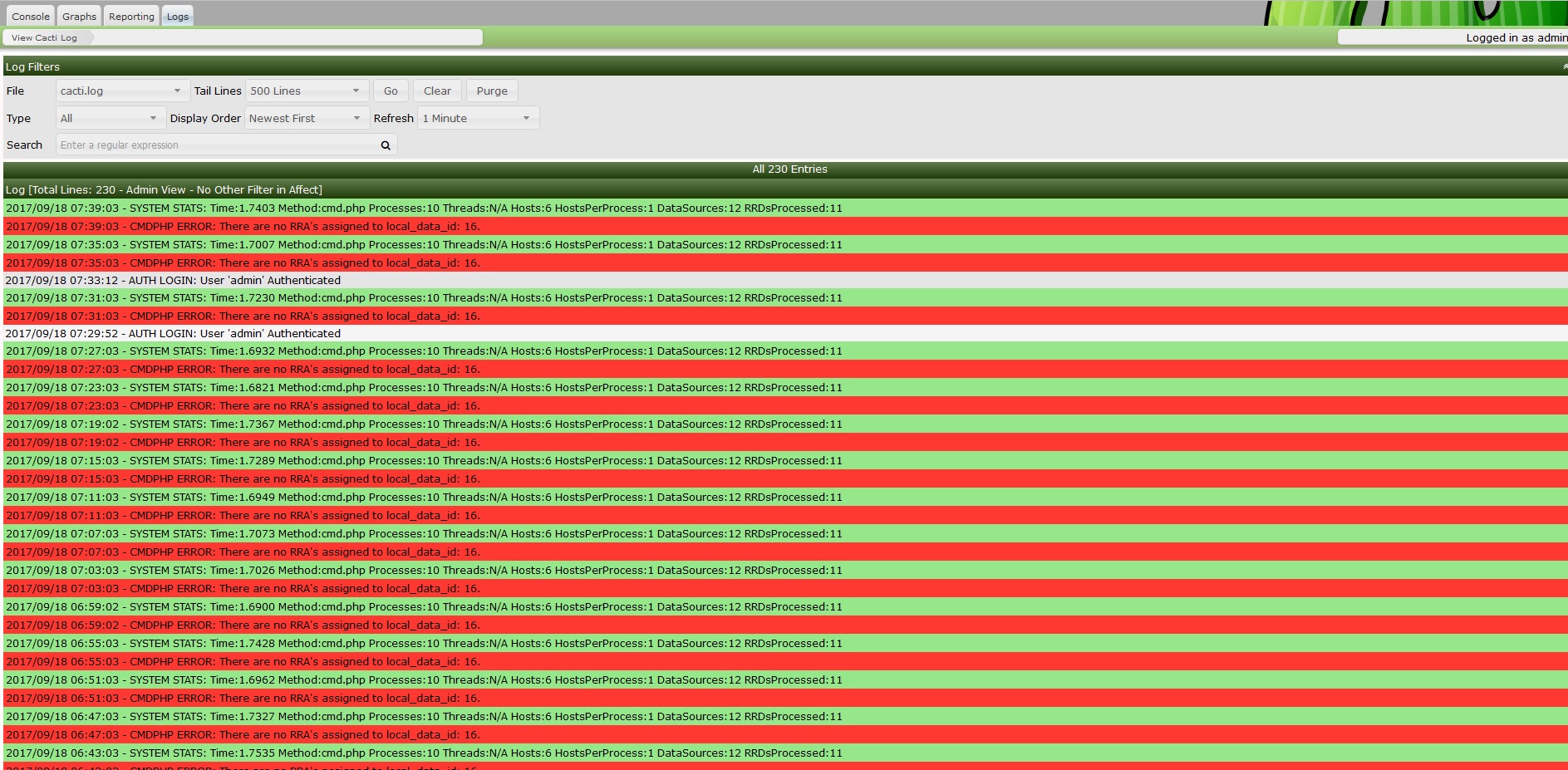
Task: Select the 06:47:03 SYSTEM STATS log line
Action: 785,716
